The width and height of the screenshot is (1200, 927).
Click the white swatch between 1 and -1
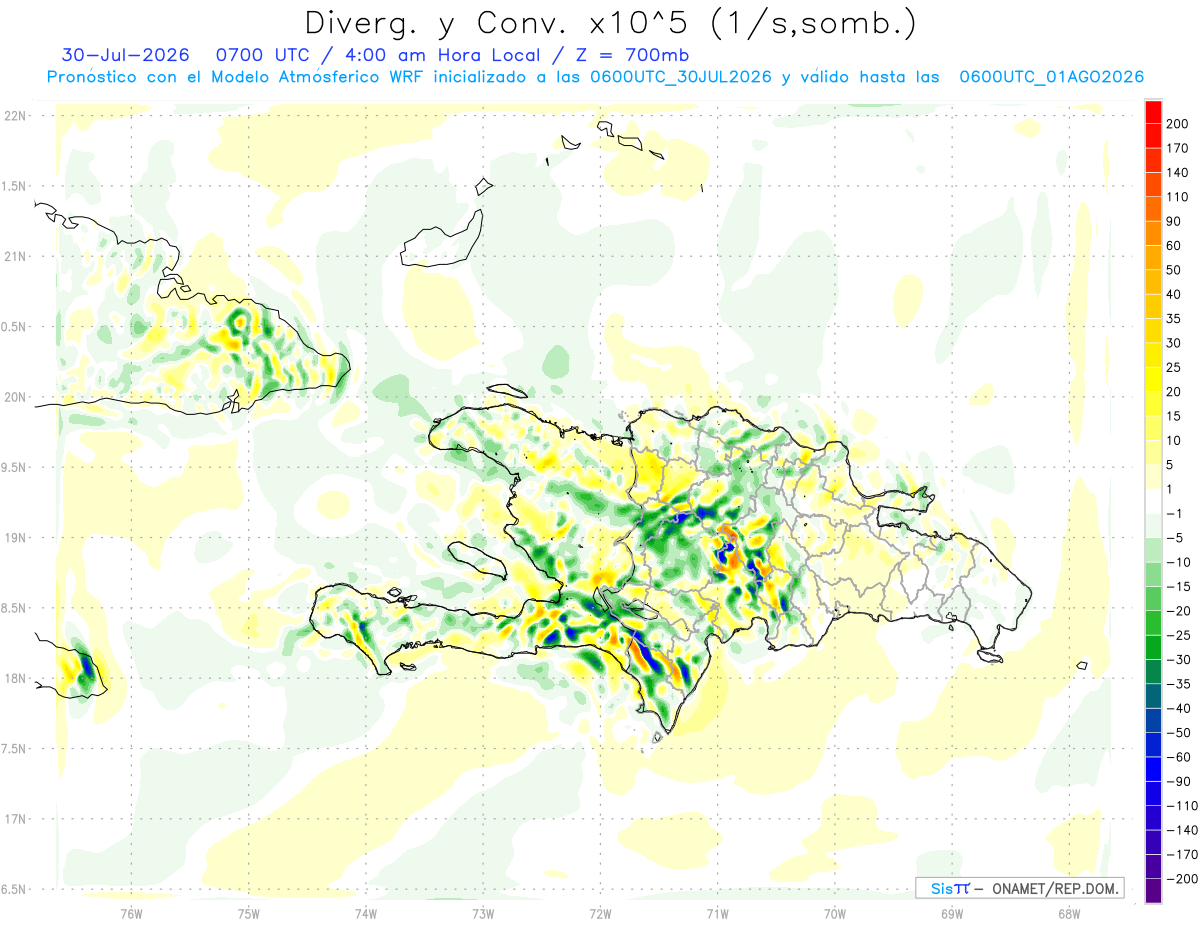(1153, 502)
